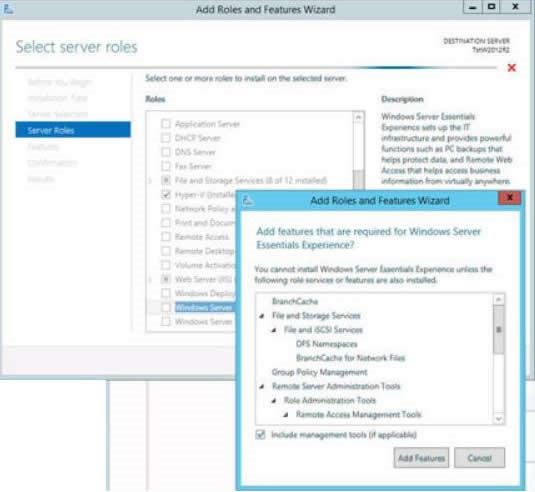Collapse the File and iSCSI Services node
The height and width of the screenshot is (492, 535).
point(274,330)
